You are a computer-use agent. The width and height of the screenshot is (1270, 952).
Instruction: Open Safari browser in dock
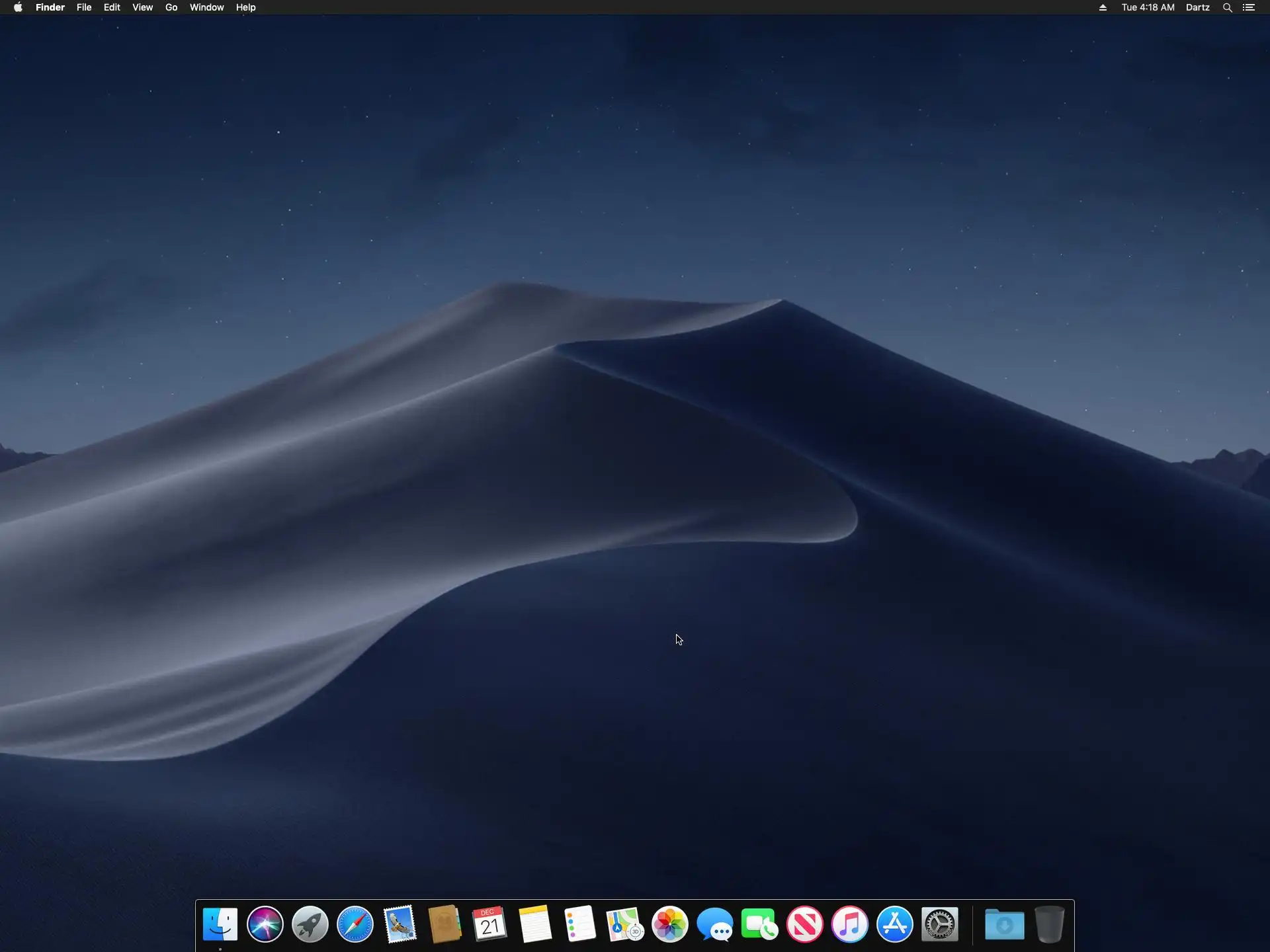point(355,924)
